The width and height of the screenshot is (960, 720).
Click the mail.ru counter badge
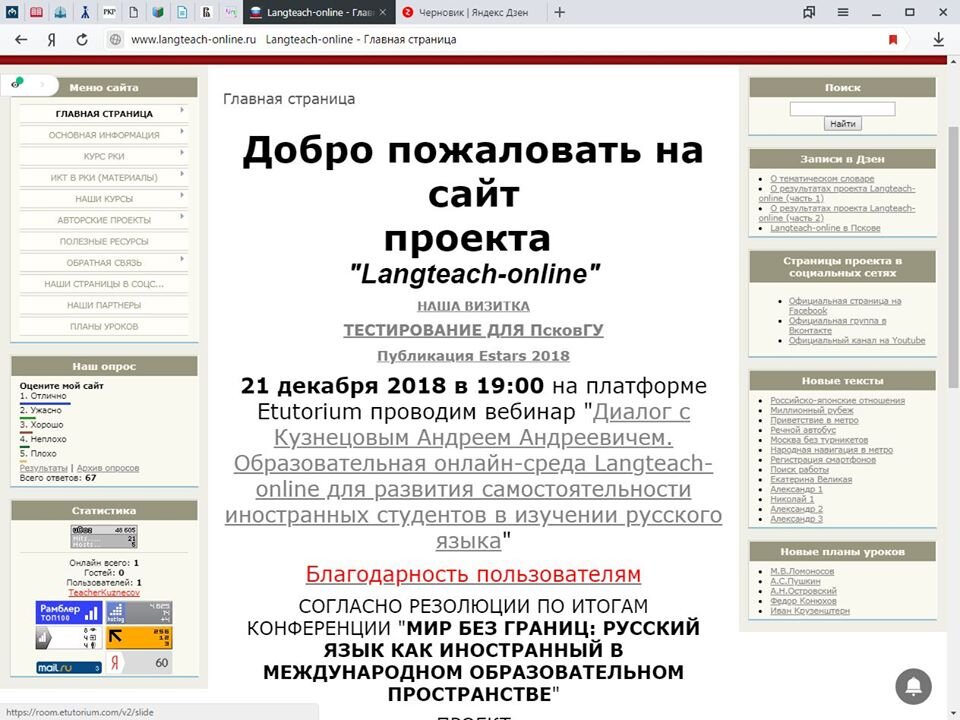(x=69, y=667)
